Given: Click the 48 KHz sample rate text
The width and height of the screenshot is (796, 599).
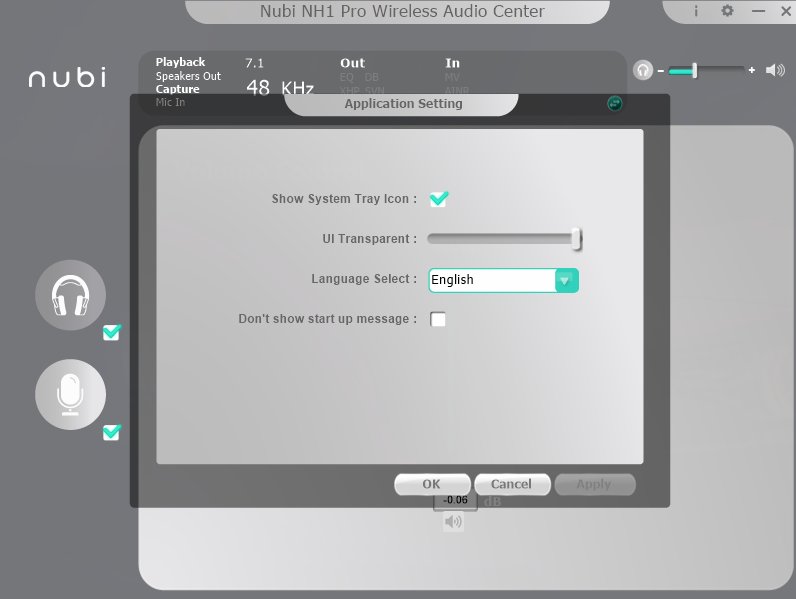Looking at the screenshot, I should 280,88.
